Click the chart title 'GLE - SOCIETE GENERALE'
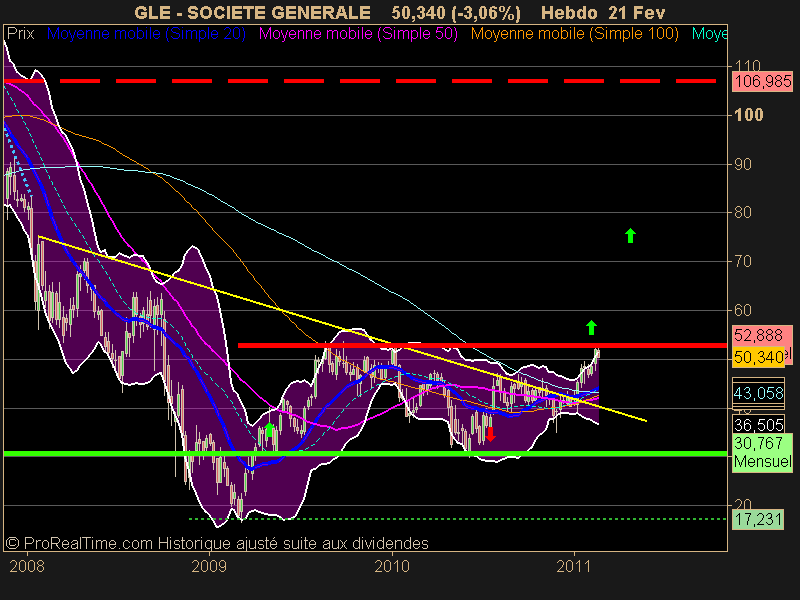Screen dimensions: 800x600 [252, 12]
